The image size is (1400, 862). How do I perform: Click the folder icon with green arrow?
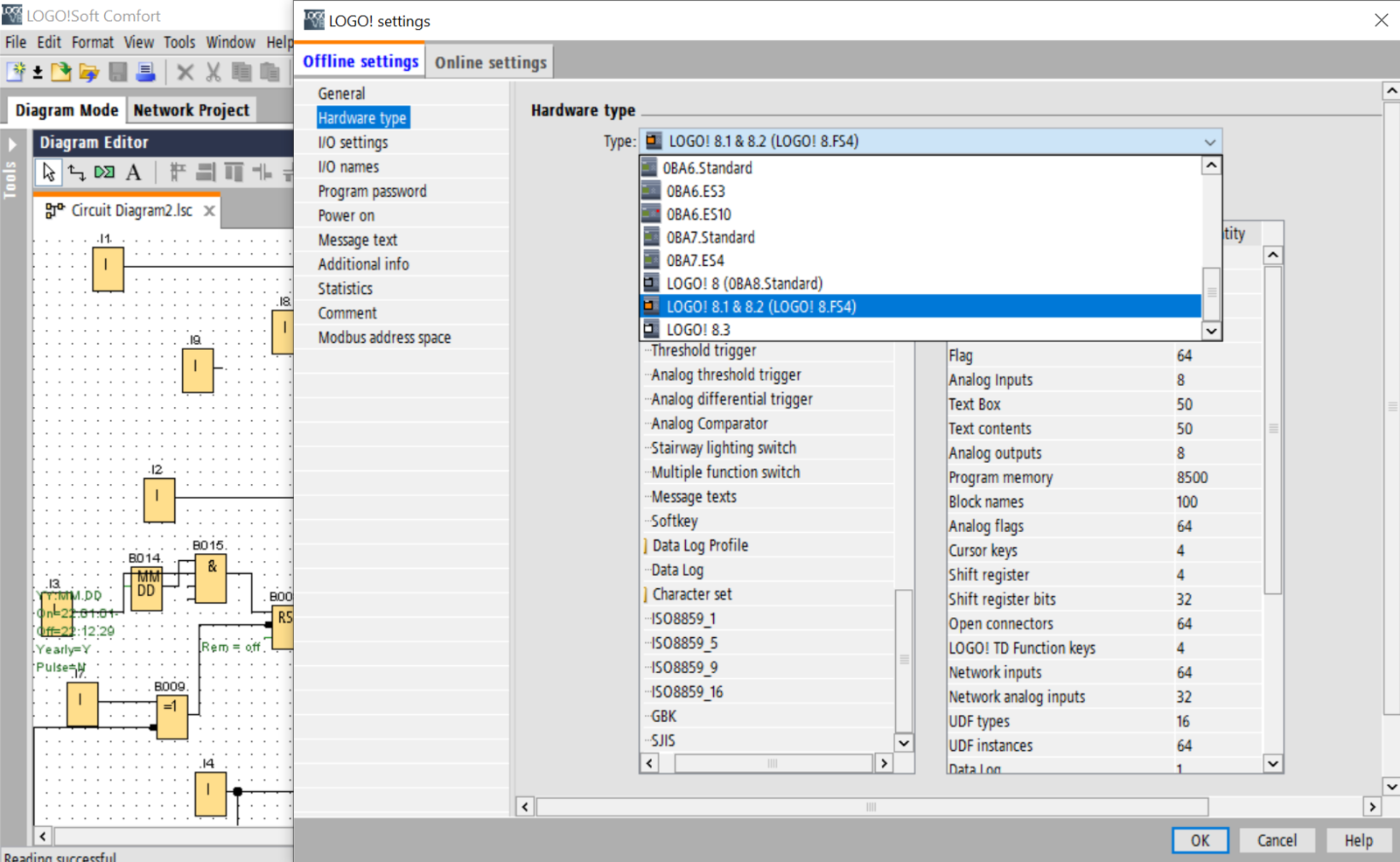pyautogui.click(x=61, y=72)
